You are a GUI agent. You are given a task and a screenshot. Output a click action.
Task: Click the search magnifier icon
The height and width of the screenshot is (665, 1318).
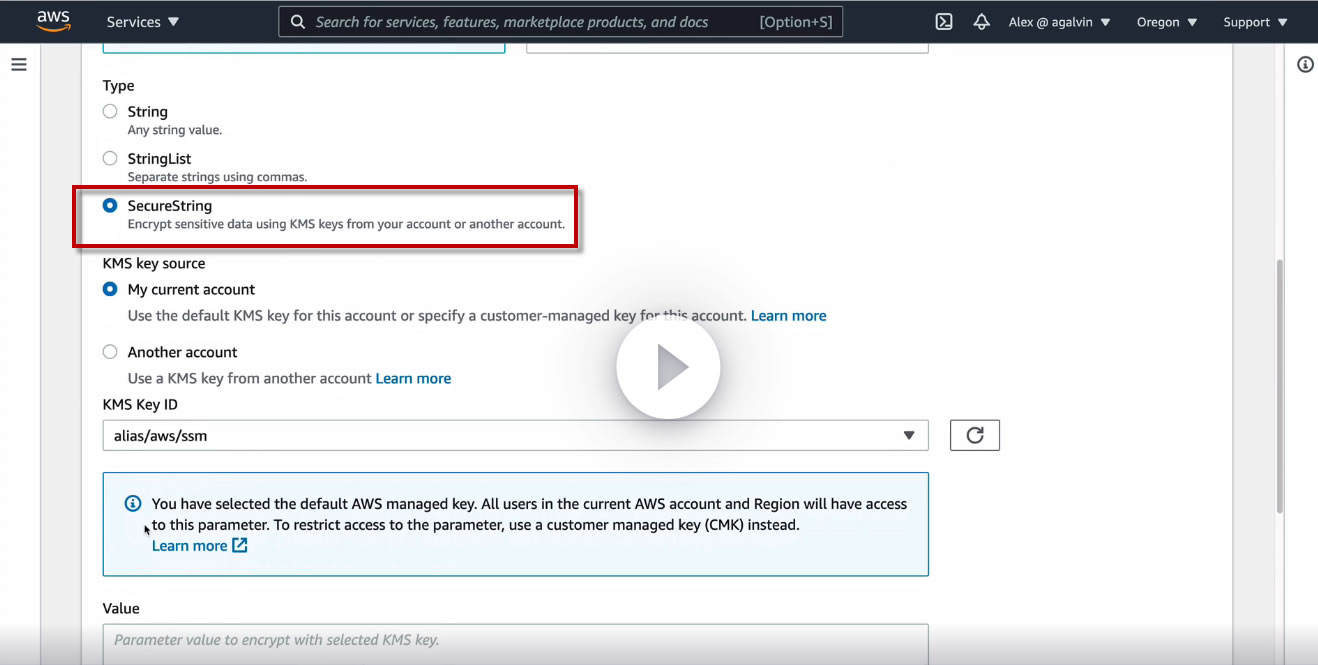point(297,22)
